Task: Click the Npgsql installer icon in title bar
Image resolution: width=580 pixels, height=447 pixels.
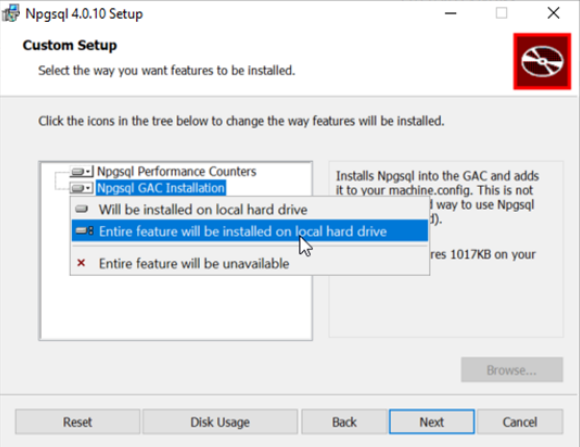Action: 10,14
